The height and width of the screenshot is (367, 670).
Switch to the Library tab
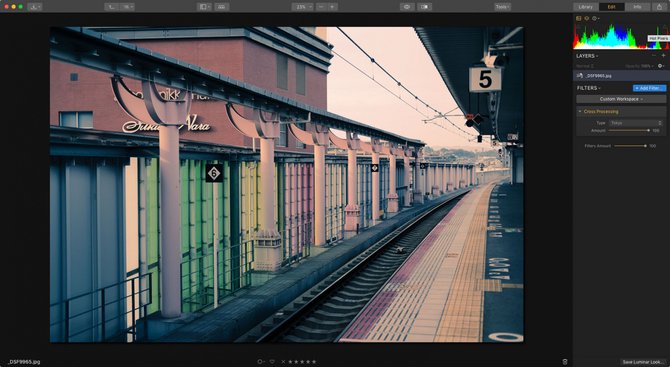click(585, 7)
